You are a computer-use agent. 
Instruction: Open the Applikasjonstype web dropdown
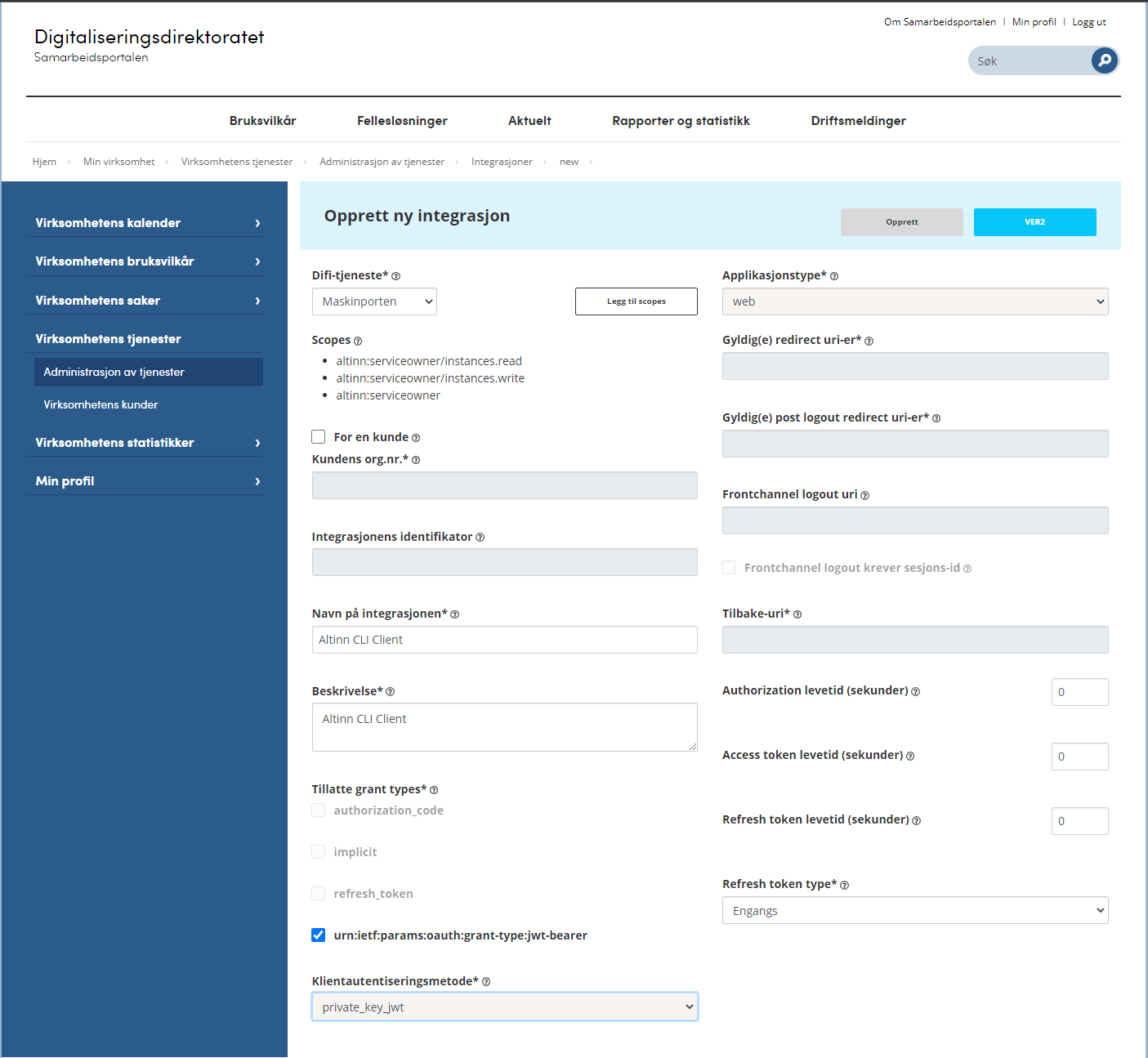[915, 301]
